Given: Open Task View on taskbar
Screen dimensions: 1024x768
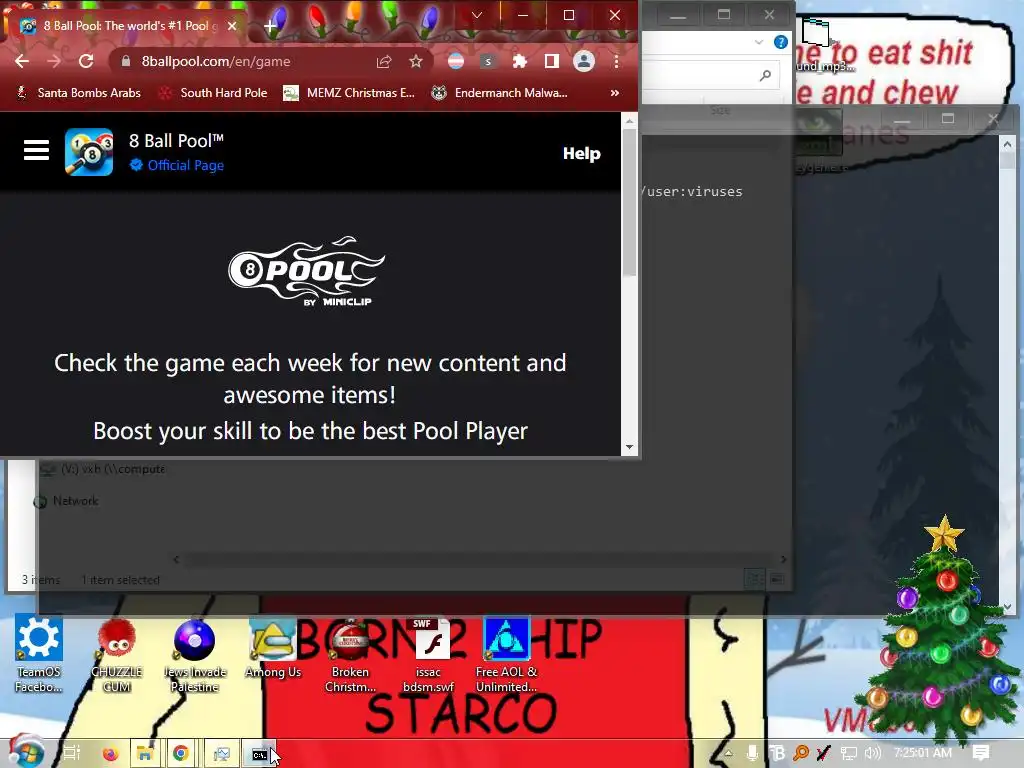Looking at the screenshot, I should [72, 753].
